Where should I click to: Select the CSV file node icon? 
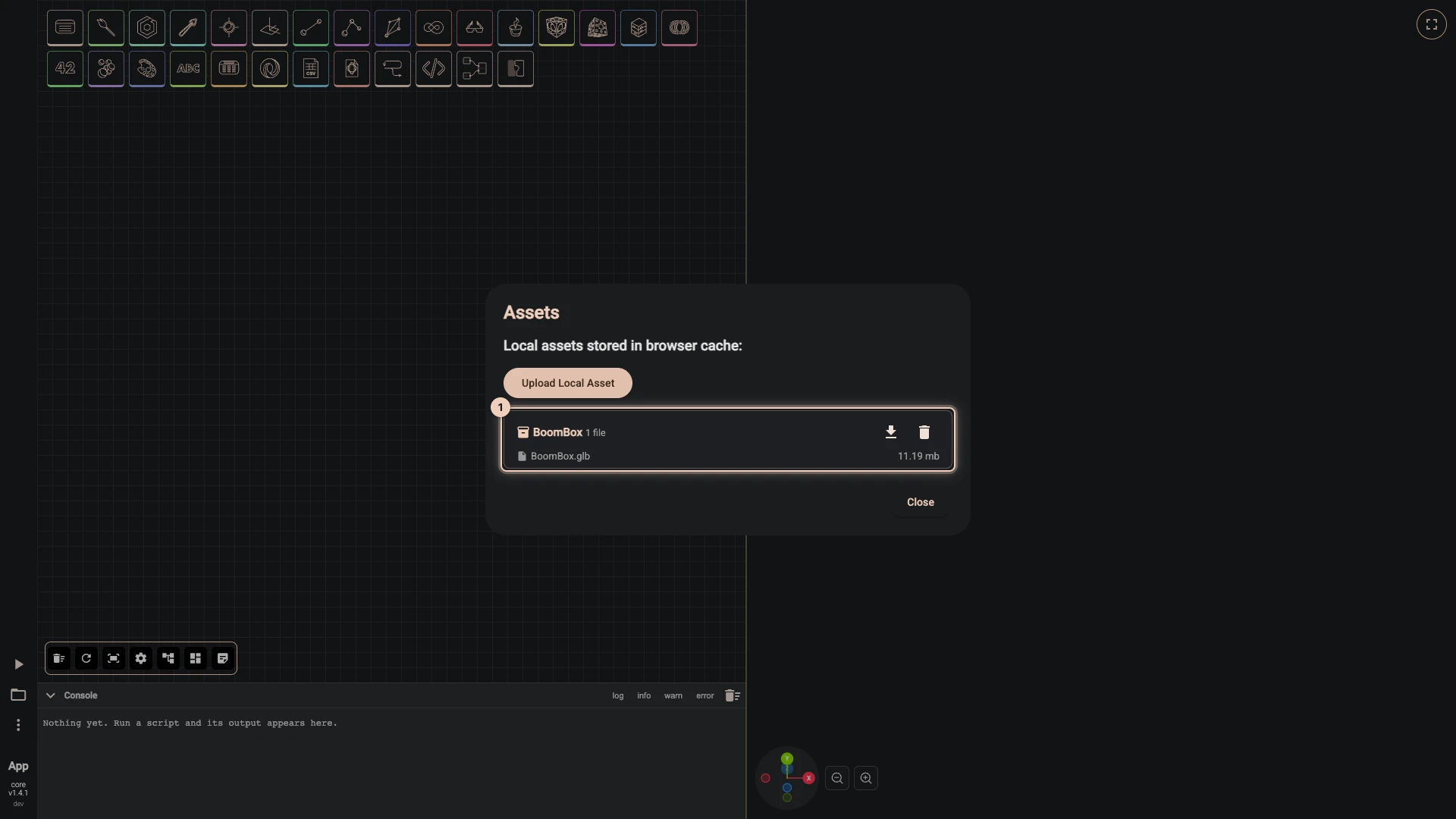(x=311, y=69)
